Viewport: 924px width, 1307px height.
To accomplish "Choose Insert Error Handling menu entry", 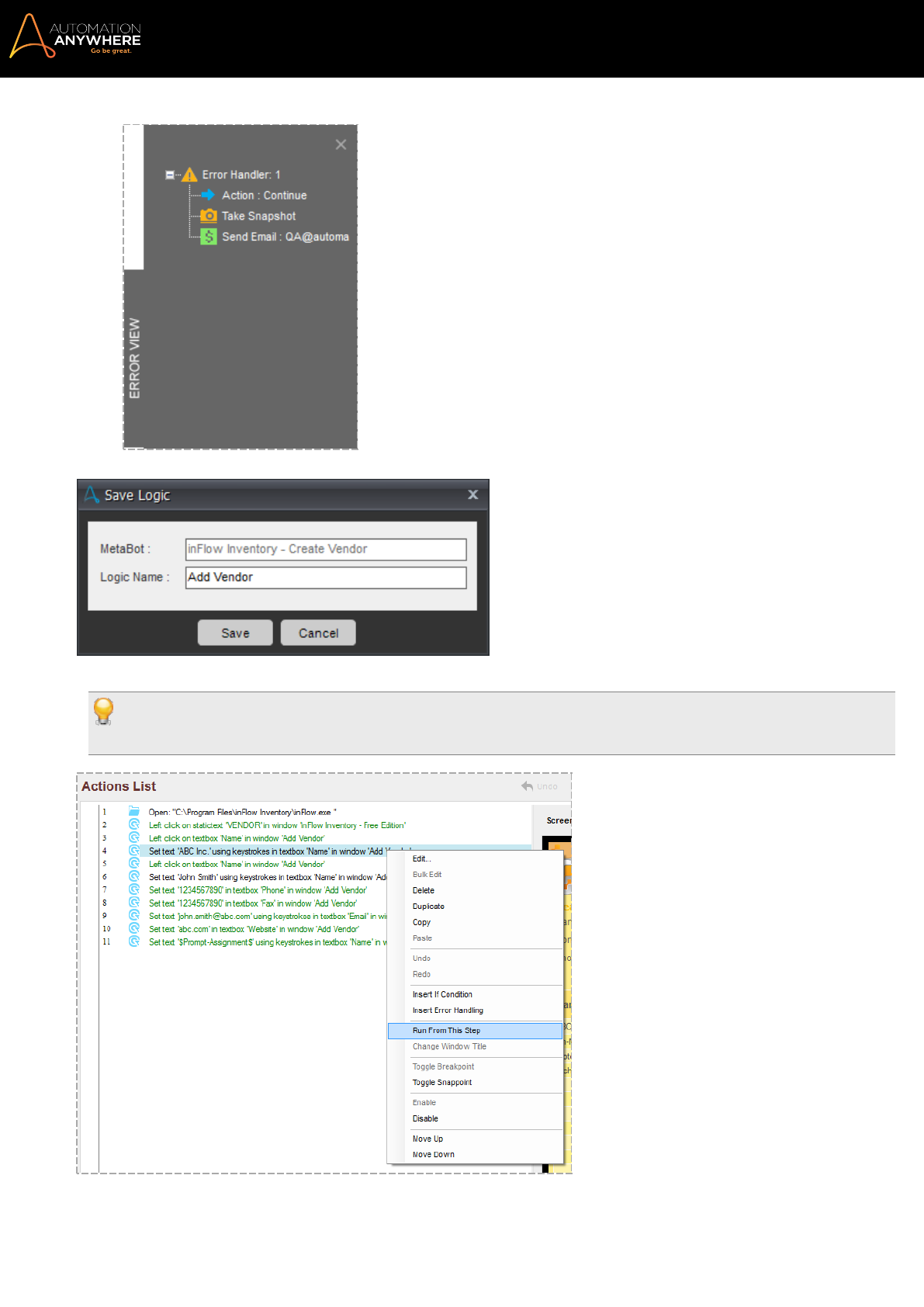I will click(475, 1011).
